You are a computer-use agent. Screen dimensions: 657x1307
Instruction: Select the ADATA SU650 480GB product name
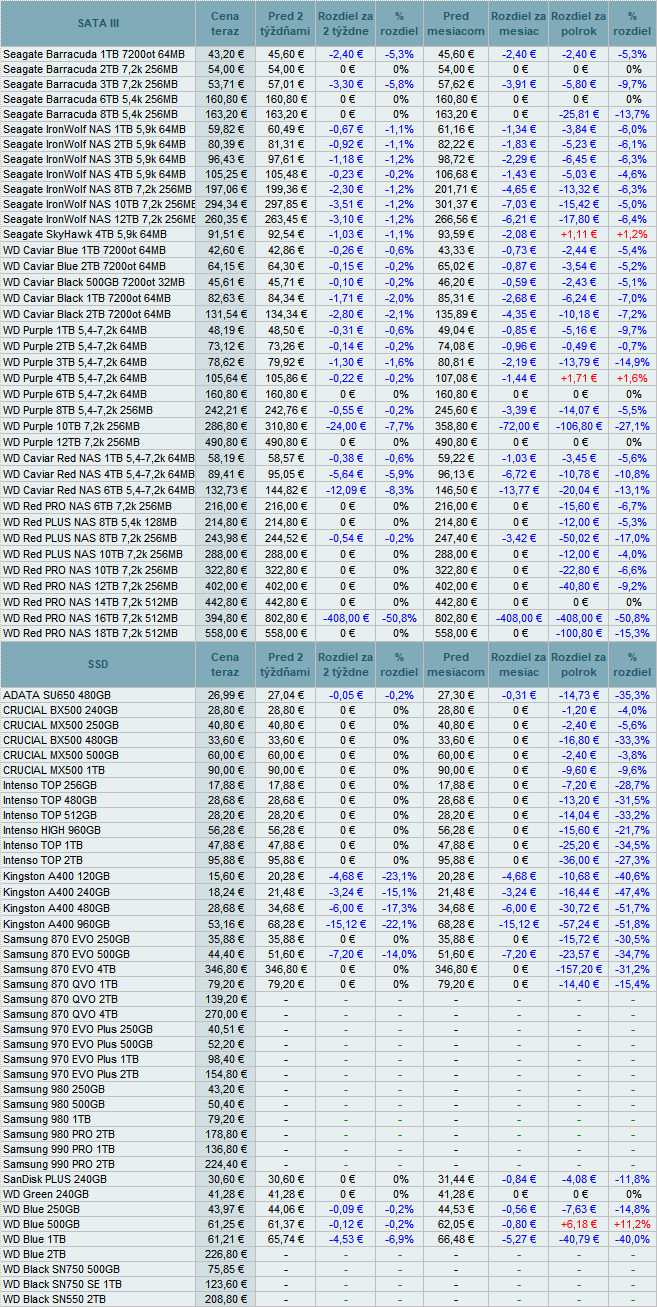(x=57, y=694)
